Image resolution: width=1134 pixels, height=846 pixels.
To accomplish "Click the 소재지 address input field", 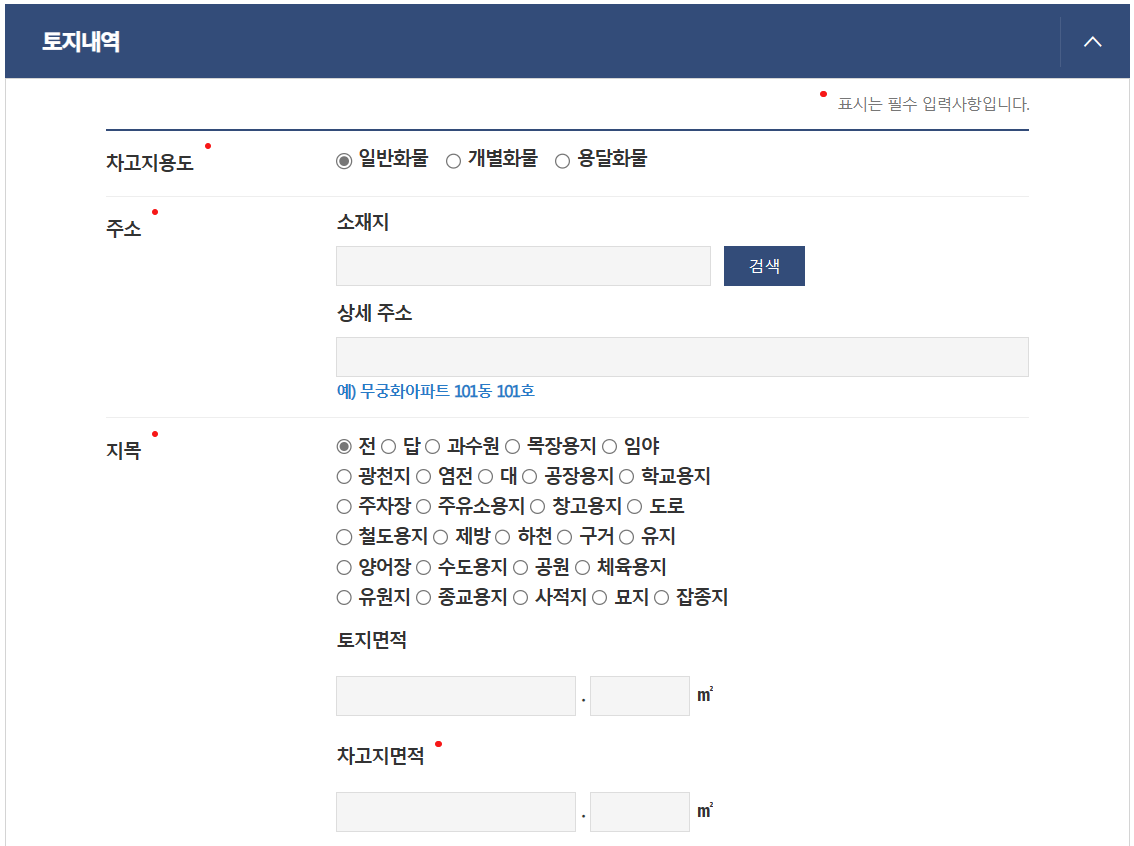I will pos(523,265).
